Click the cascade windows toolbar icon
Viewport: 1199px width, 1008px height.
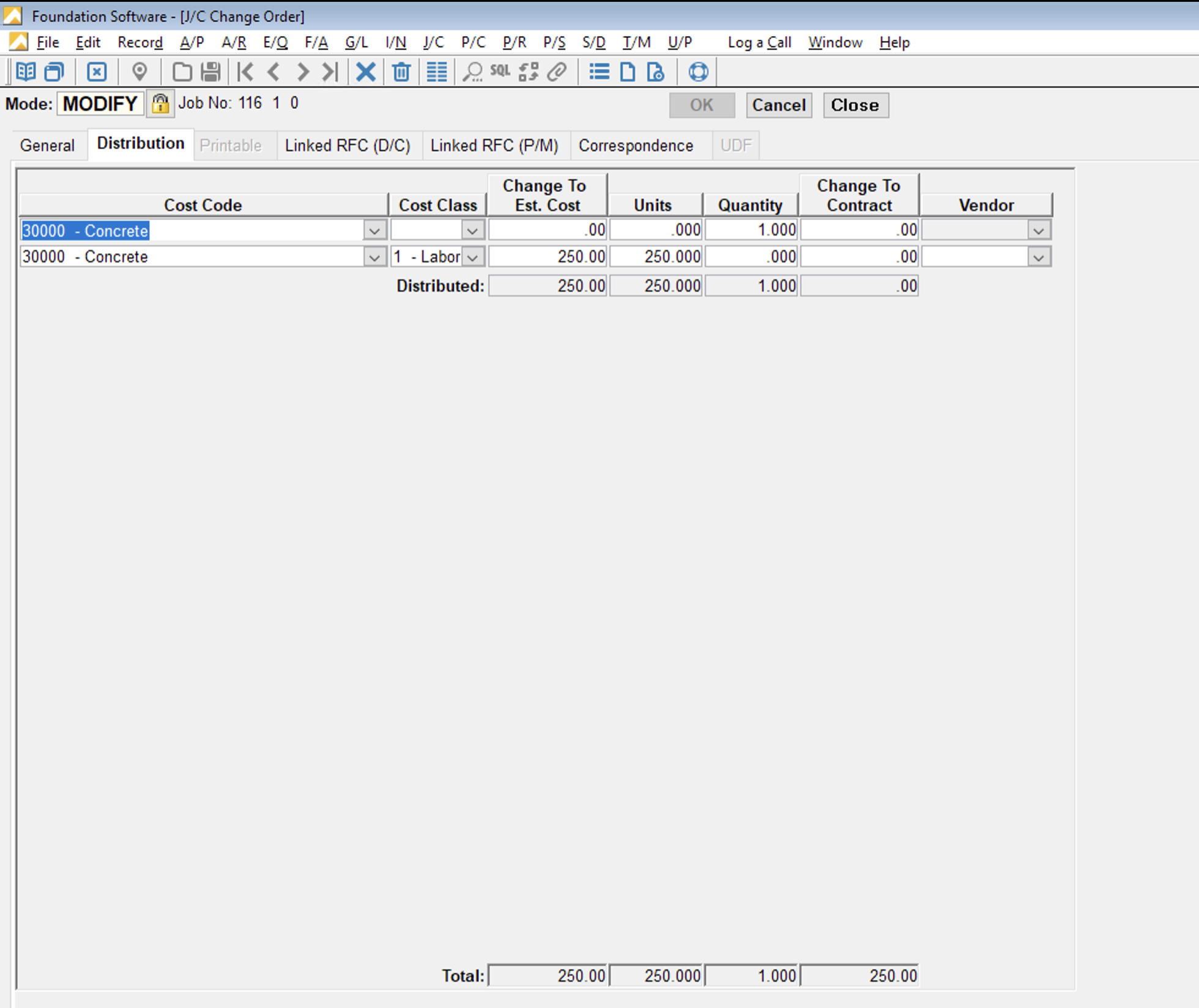click(54, 72)
